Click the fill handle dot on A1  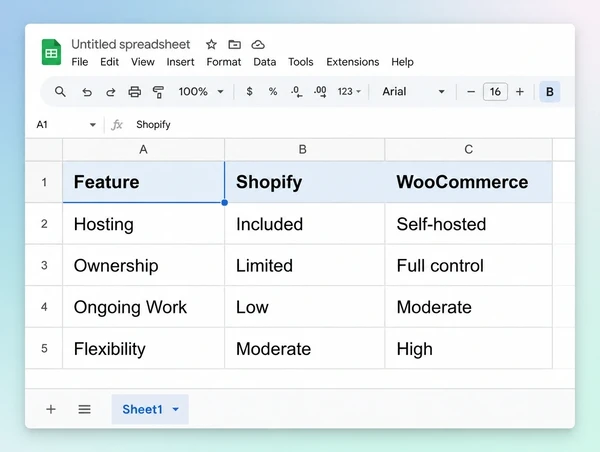(225, 202)
